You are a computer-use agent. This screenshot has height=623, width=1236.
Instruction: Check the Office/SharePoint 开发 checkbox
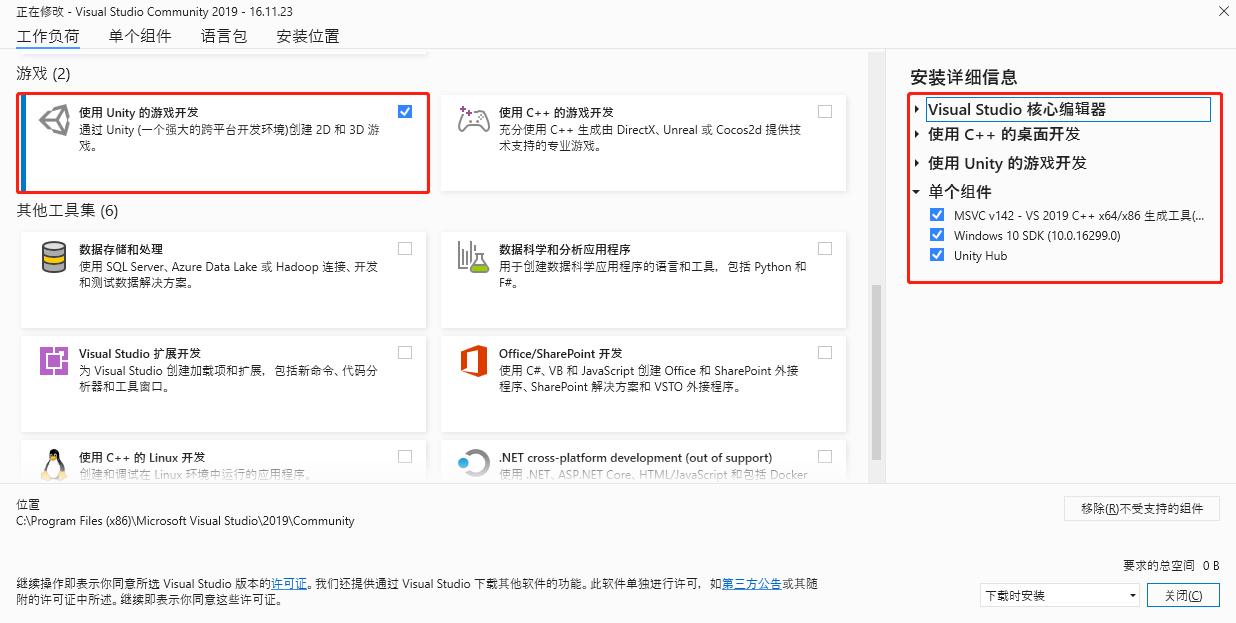coord(825,352)
